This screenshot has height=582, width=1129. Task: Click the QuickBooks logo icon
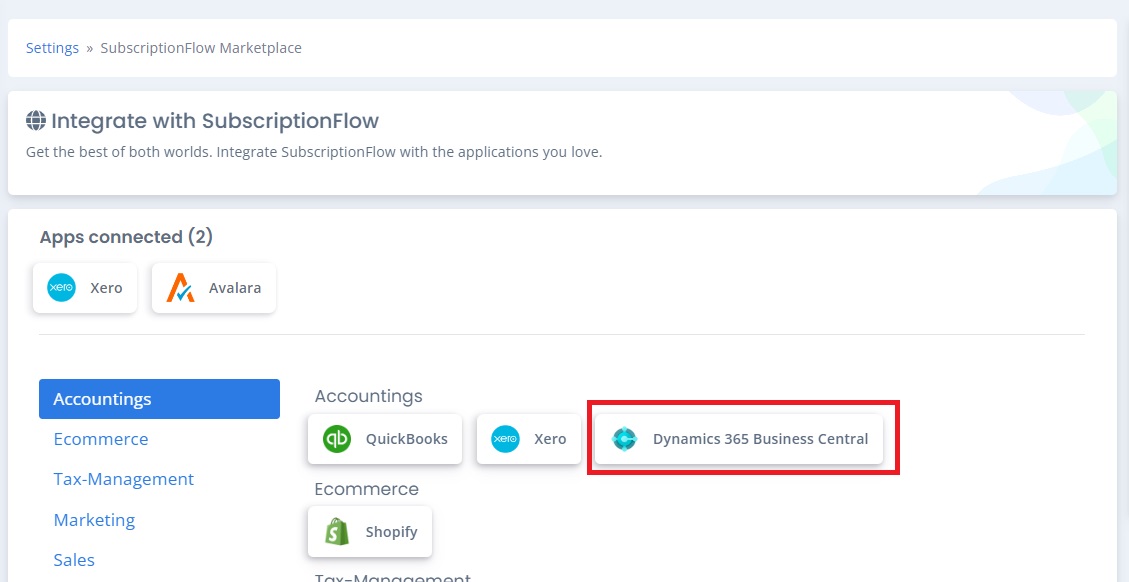click(337, 439)
